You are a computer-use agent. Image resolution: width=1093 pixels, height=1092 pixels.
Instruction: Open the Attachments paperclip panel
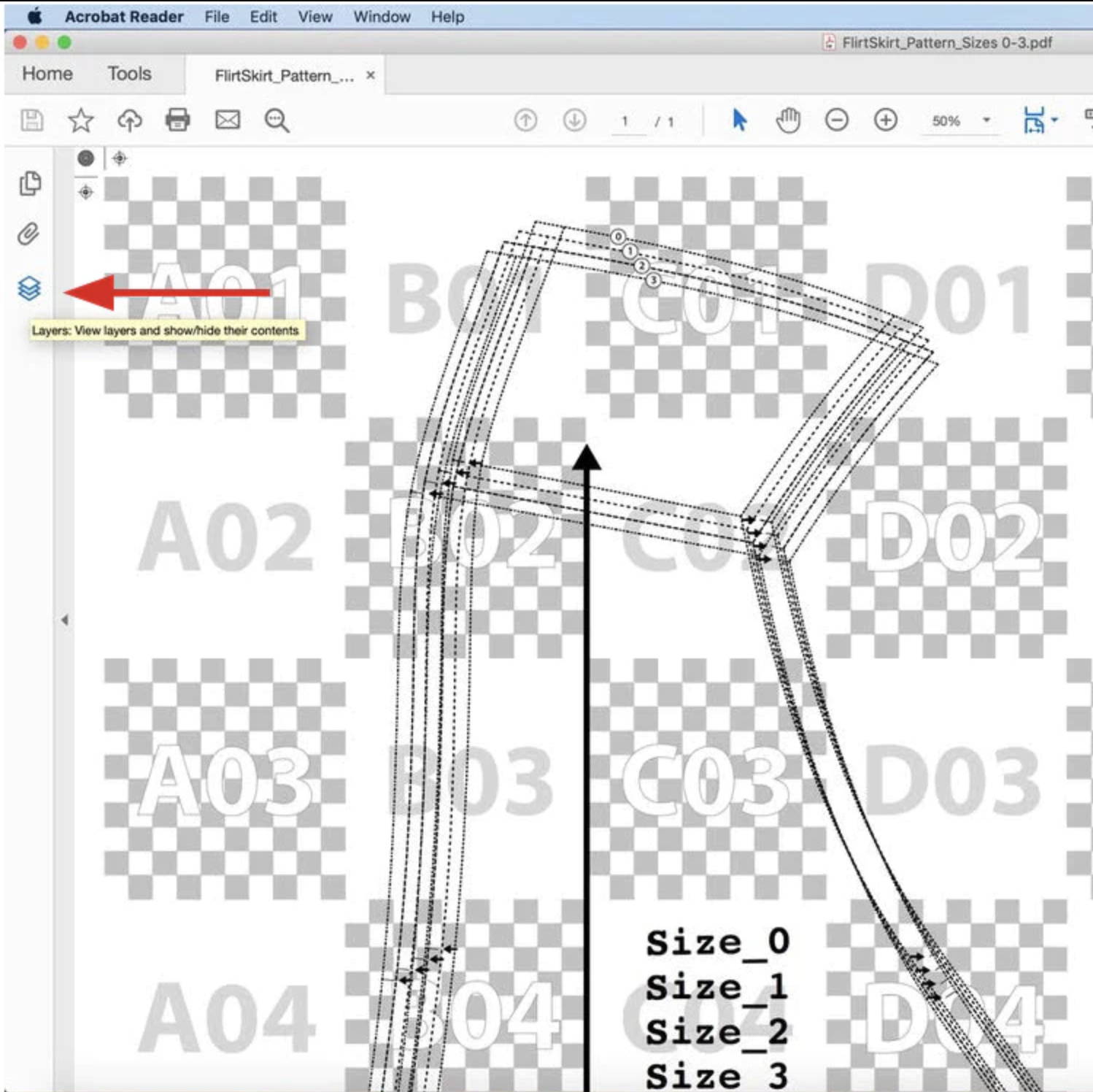pos(28,234)
